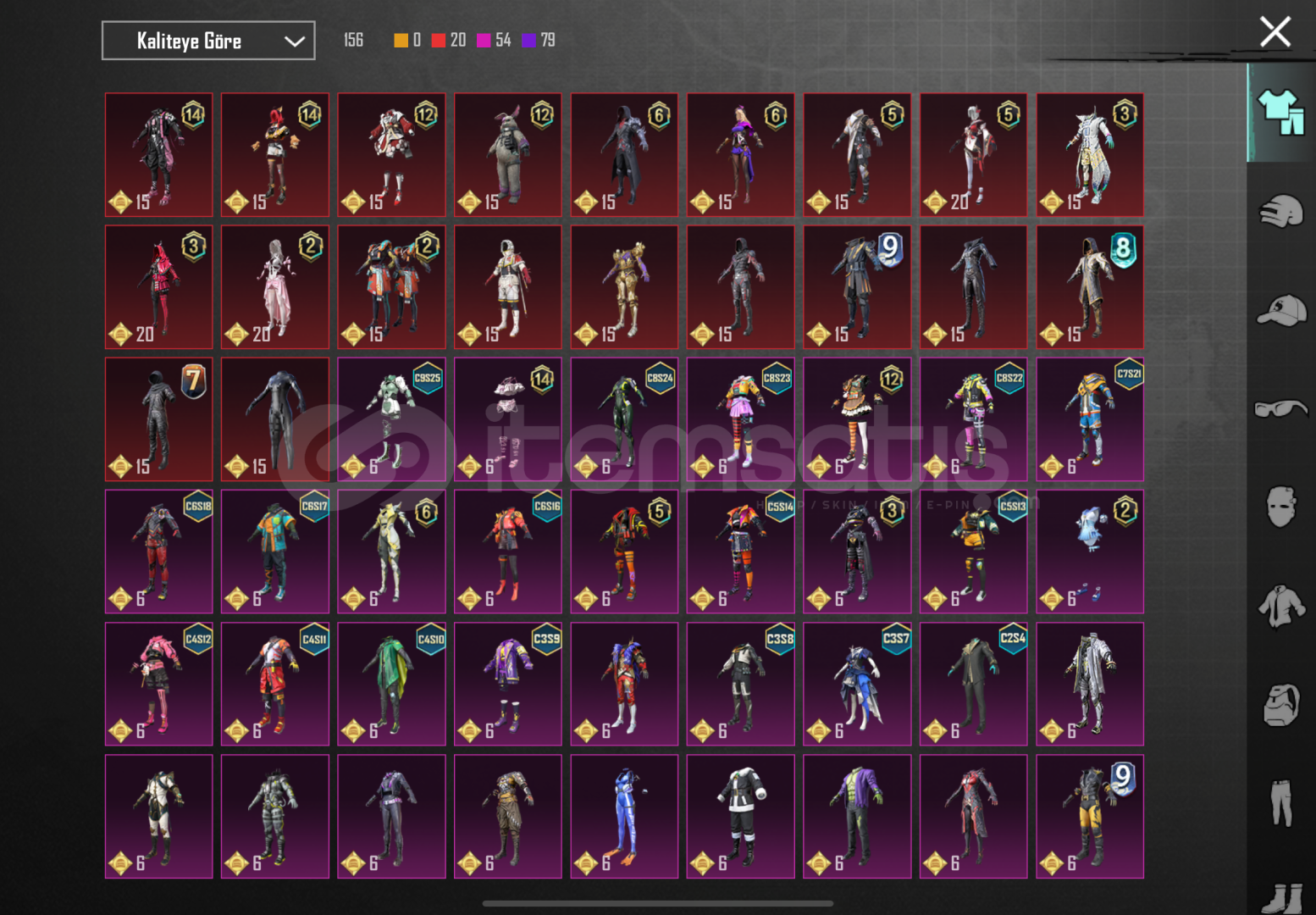Select the hooded outfit with level 8 badge
1316x915 pixels.
pyautogui.click(x=1090, y=287)
